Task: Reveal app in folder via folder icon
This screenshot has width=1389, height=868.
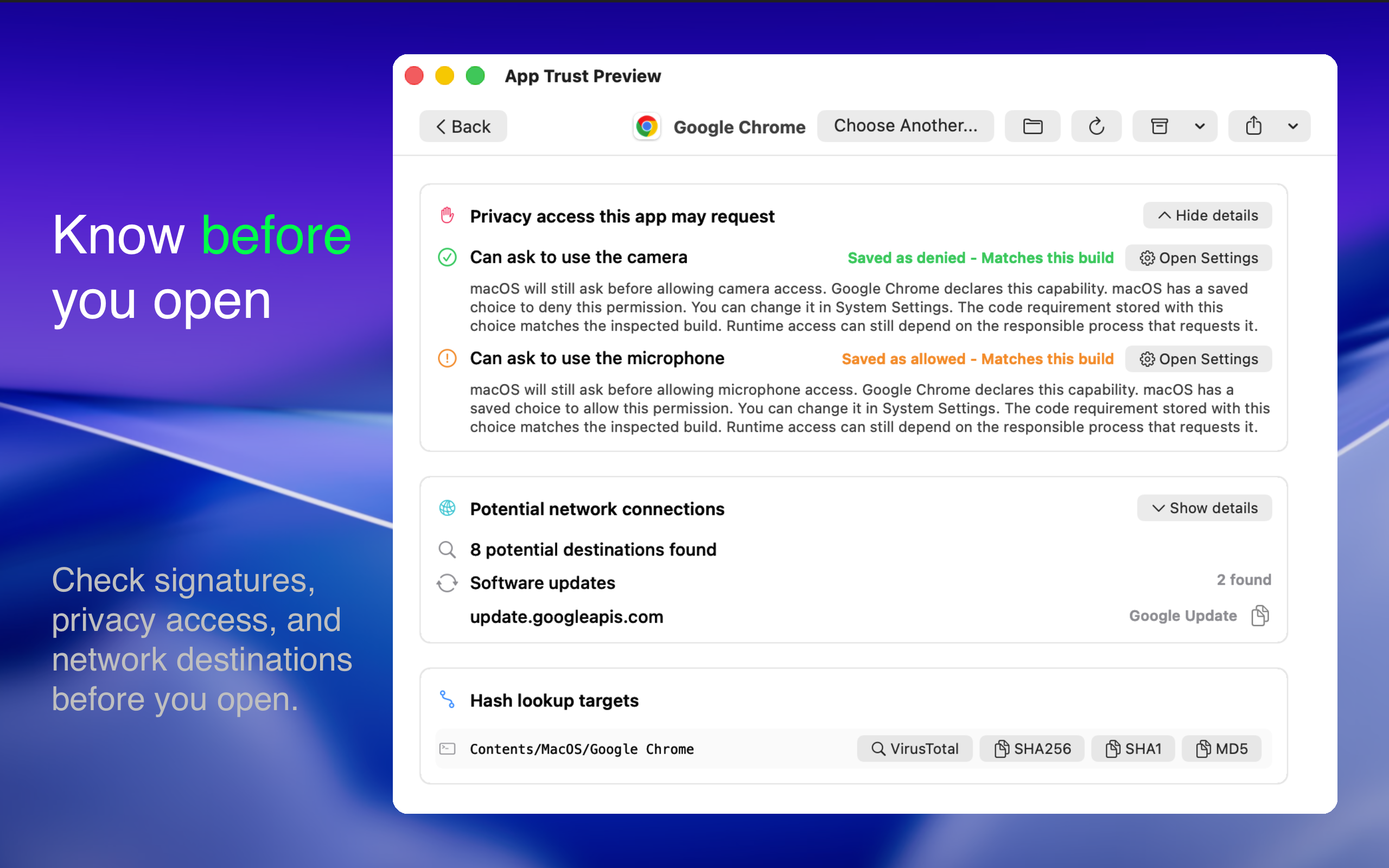Action: click(x=1033, y=126)
